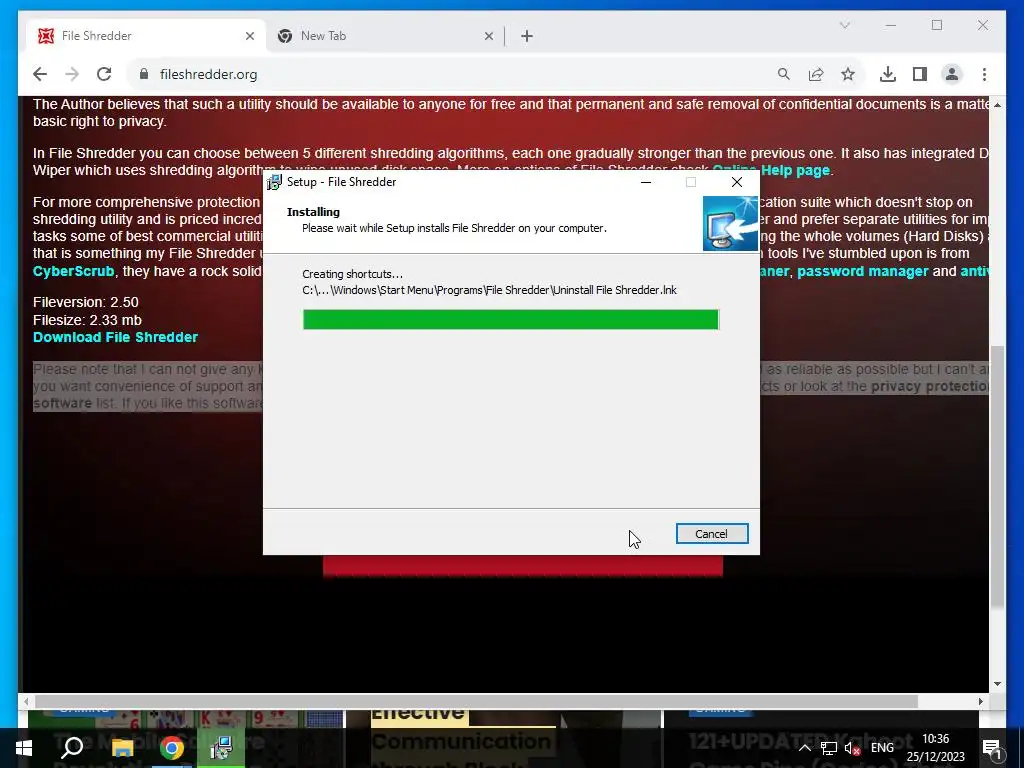Open the muted volume tray icon
The width and height of the screenshot is (1024, 768).
click(852, 748)
